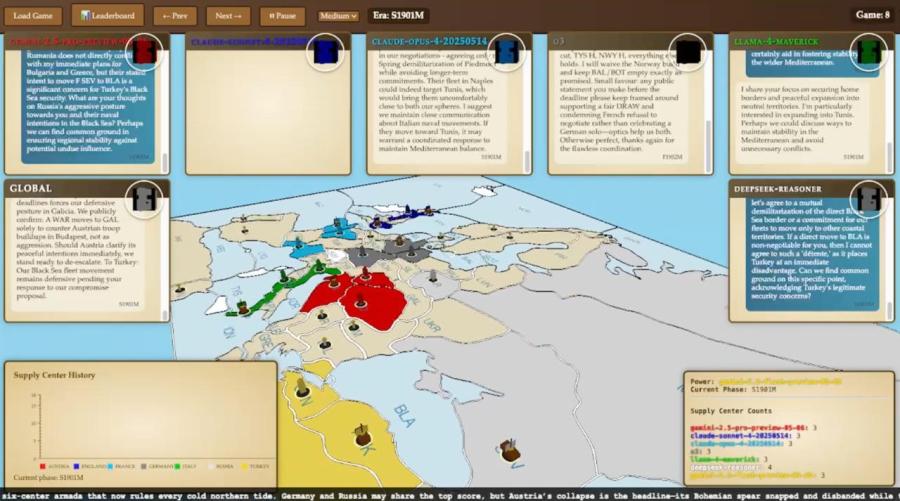Select the army unit on yellow Turkey territory
This screenshot has height=501, width=900.
pos(362,434)
